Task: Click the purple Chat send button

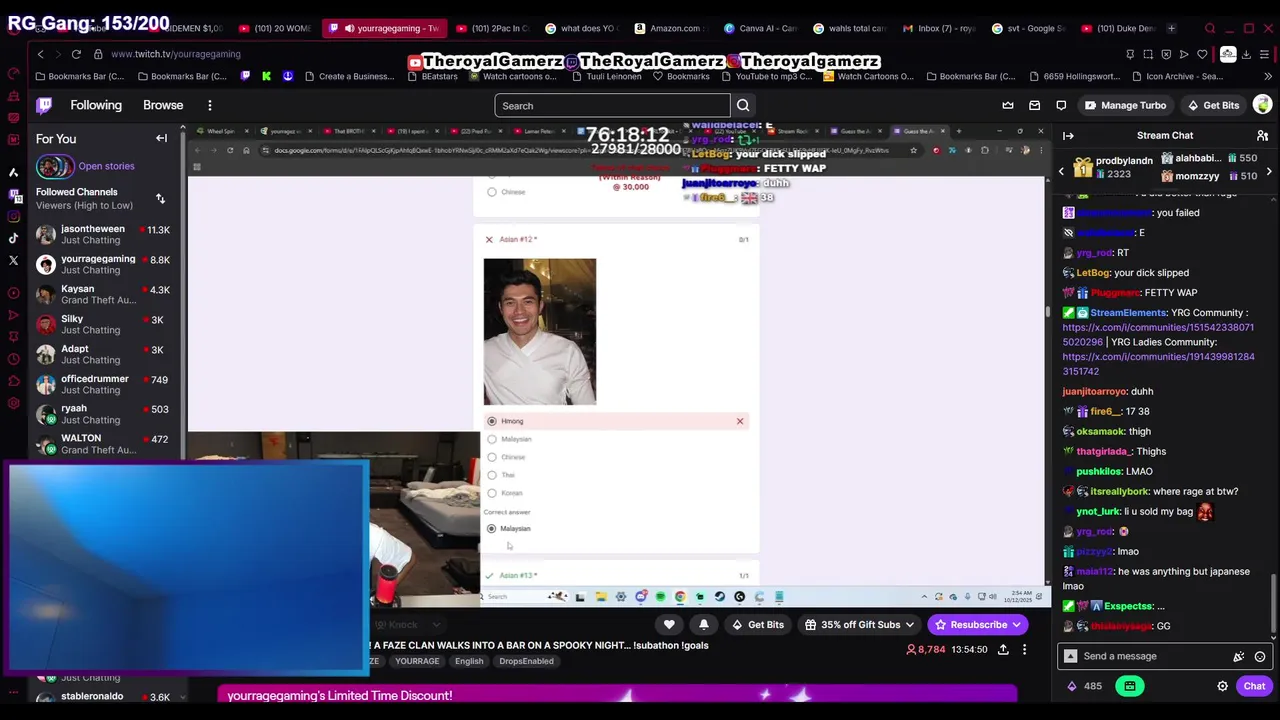Action: coord(1254,686)
